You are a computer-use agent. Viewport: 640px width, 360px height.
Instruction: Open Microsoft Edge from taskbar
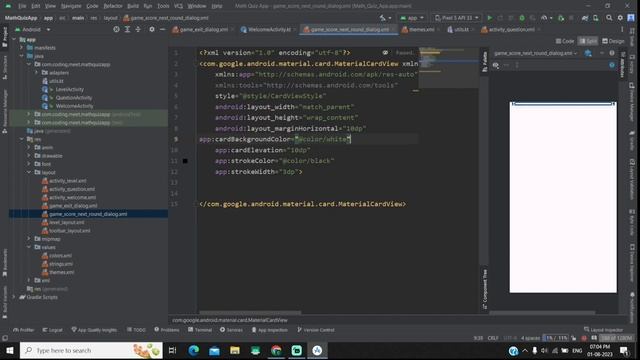194,350
